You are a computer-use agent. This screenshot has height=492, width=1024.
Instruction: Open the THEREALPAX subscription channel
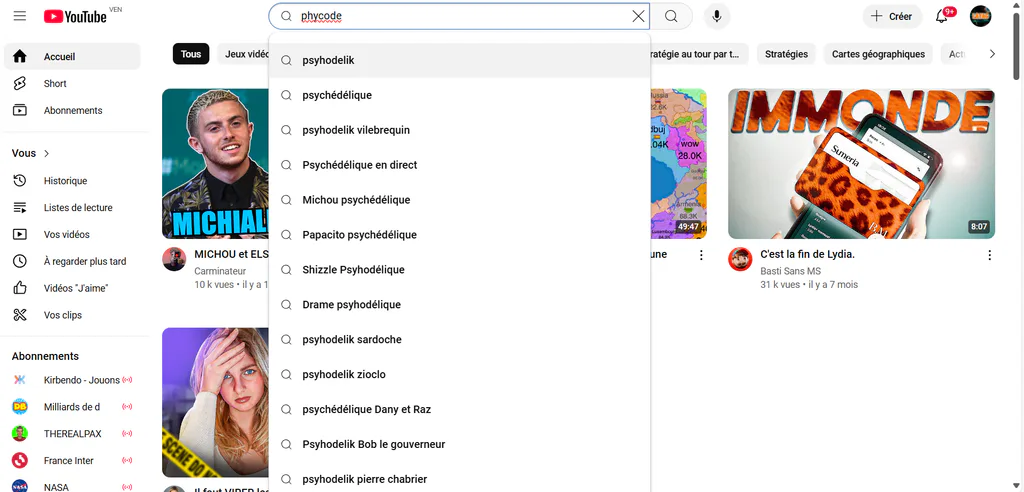72,433
